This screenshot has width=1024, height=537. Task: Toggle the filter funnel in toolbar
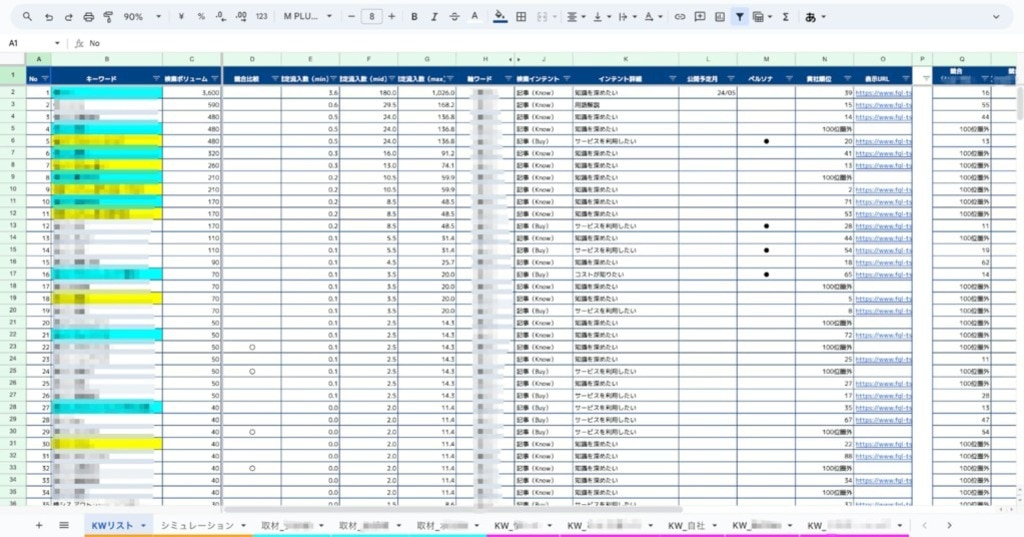point(739,17)
